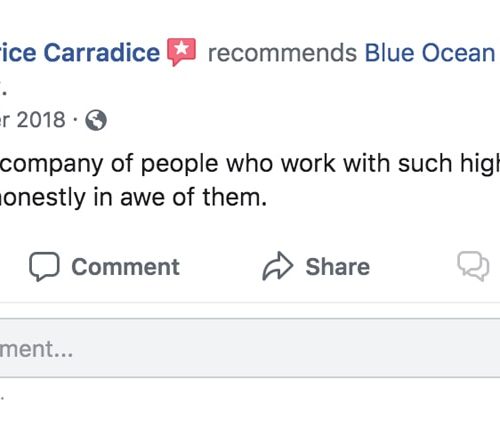Click the review line about company of people

tap(250, 164)
